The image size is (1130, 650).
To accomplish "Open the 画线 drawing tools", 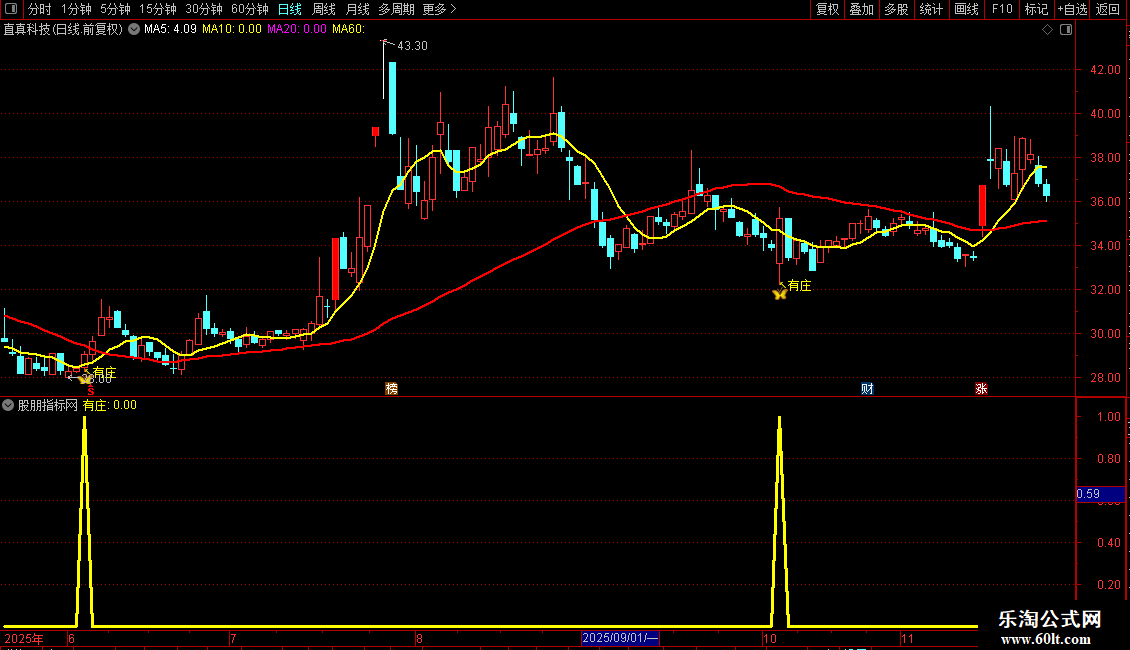I will pyautogui.click(x=966, y=9).
